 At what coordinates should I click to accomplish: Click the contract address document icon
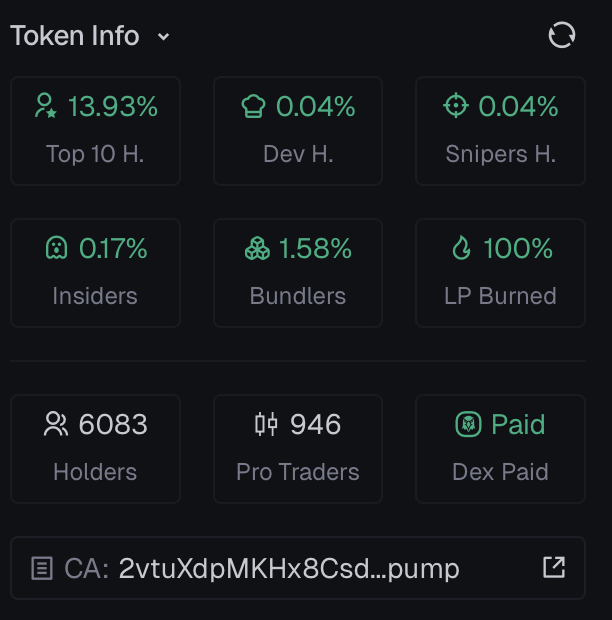[x=42, y=569]
